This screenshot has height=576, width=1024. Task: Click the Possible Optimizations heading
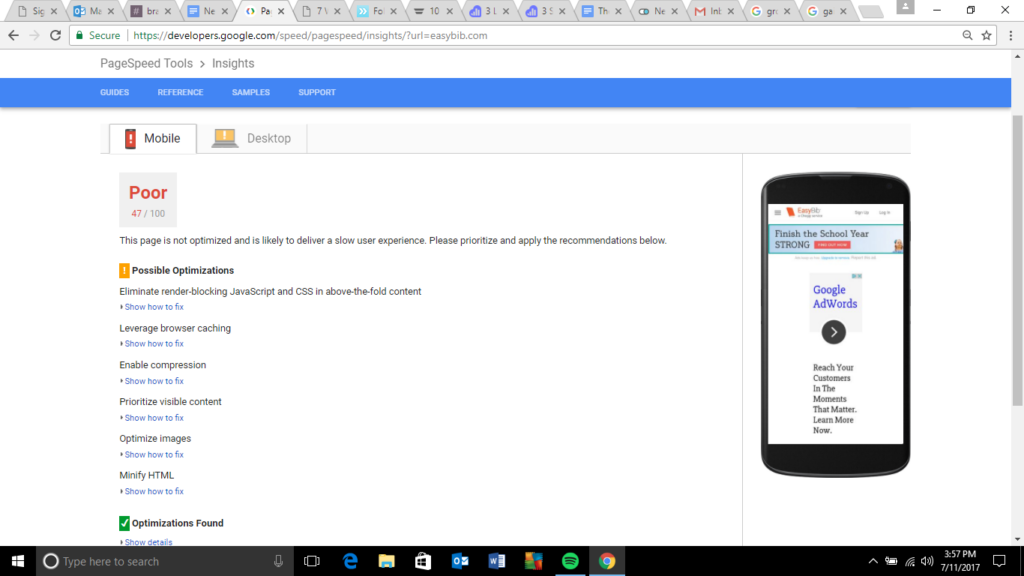click(x=183, y=270)
